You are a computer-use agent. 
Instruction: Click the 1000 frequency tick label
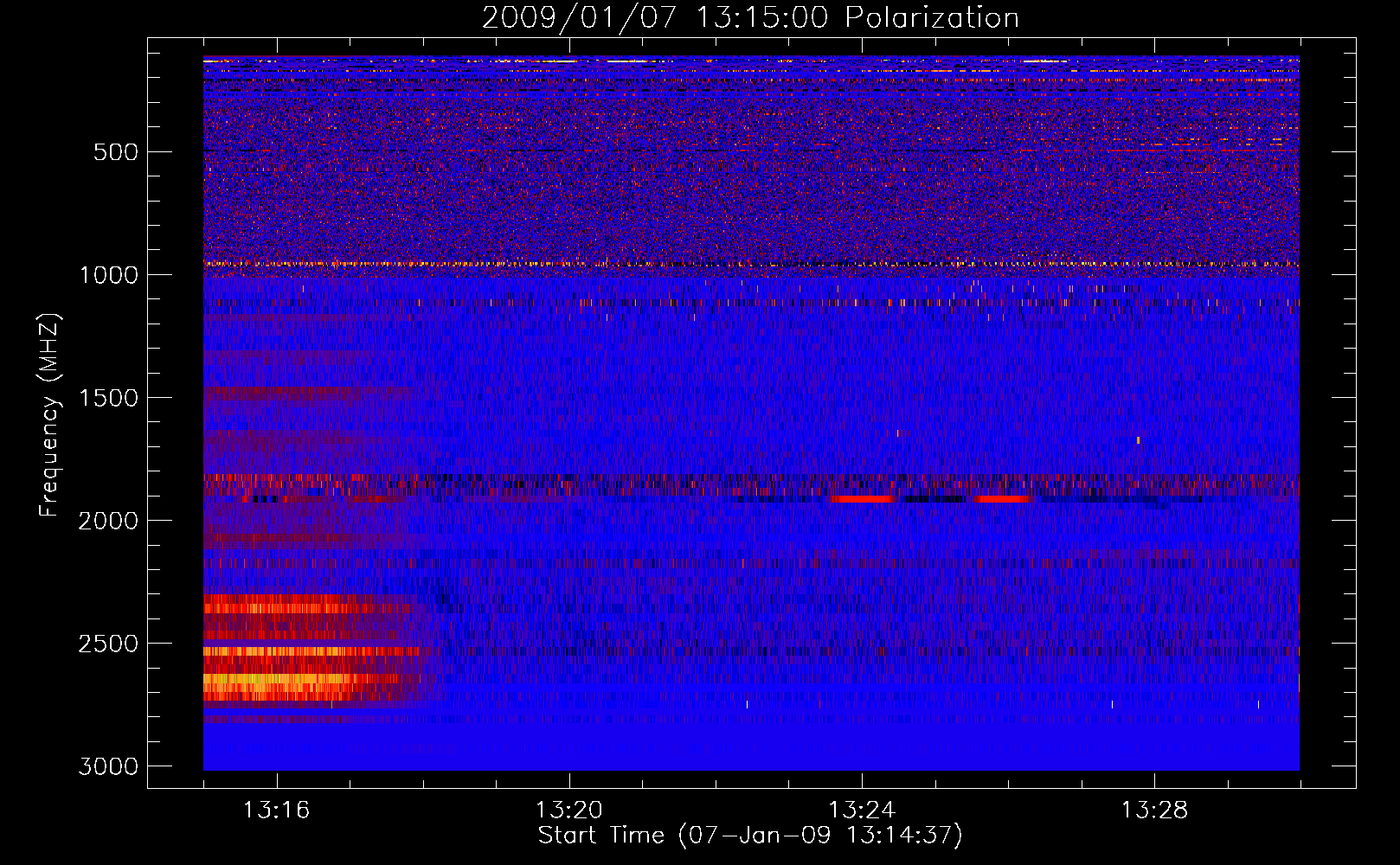click(108, 275)
